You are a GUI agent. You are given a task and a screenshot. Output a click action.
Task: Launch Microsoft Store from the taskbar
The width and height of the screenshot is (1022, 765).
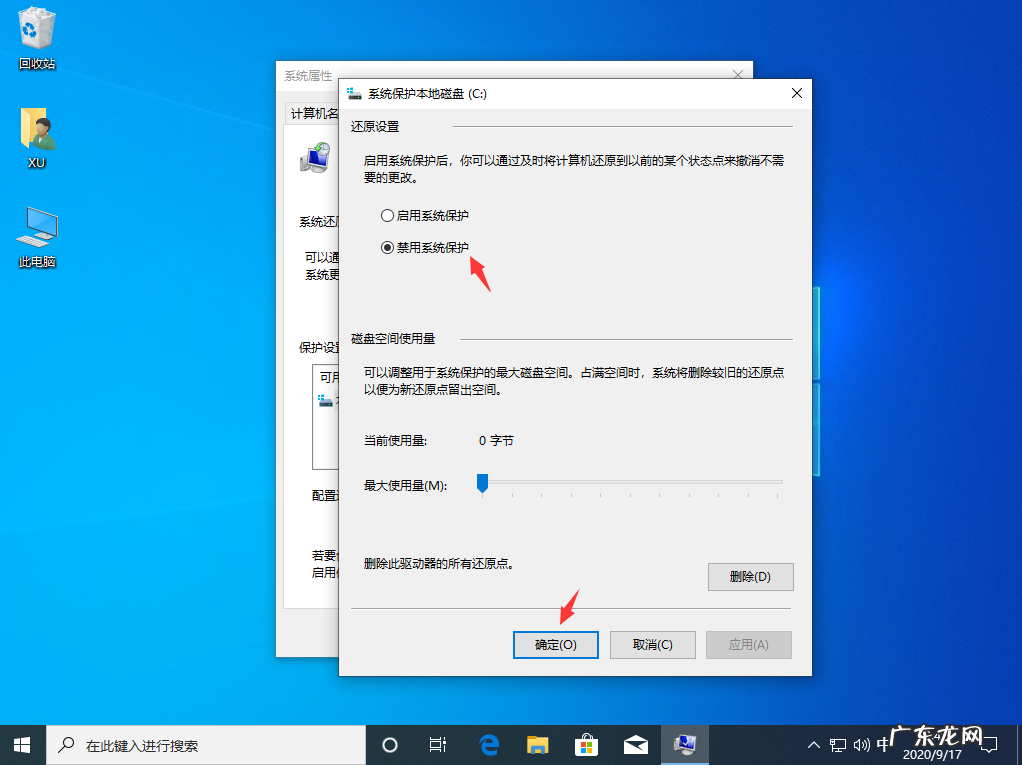click(x=586, y=744)
